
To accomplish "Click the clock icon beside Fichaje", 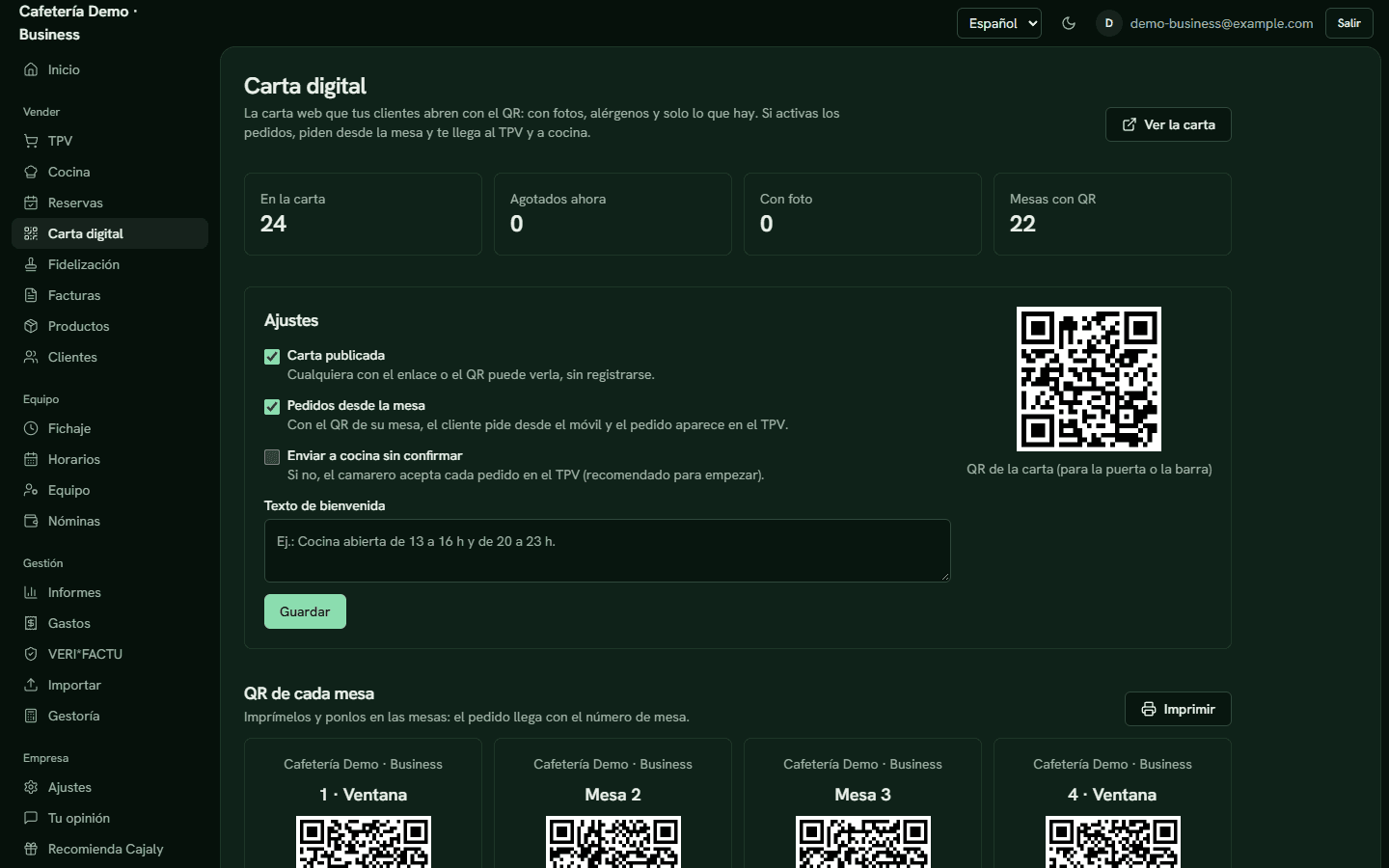I will pyautogui.click(x=31, y=428).
